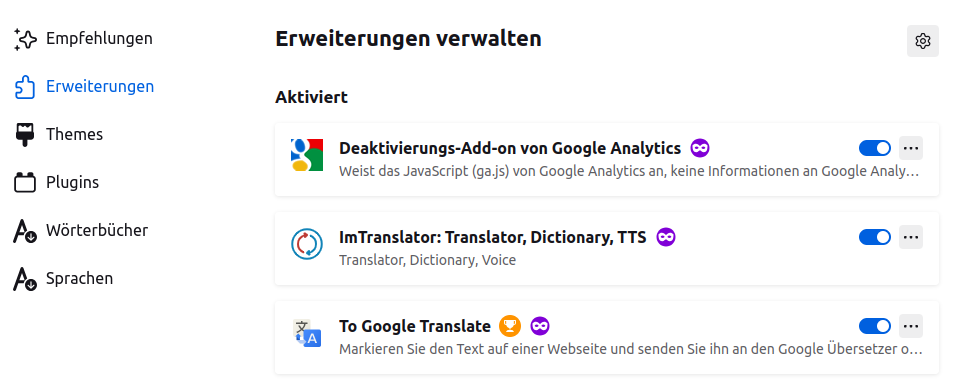Click the orange trophy badge on To Google Translate
This screenshot has height=391, width=961.
510,326
